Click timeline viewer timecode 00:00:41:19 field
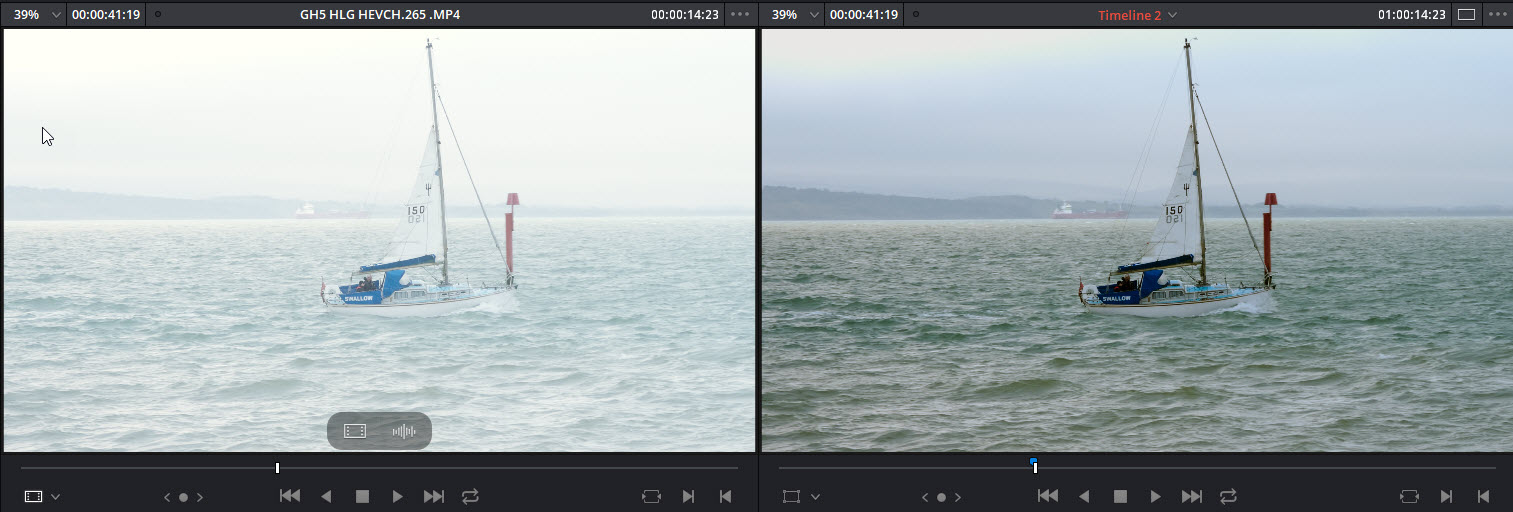The height and width of the screenshot is (512, 1513). coord(864,15)
